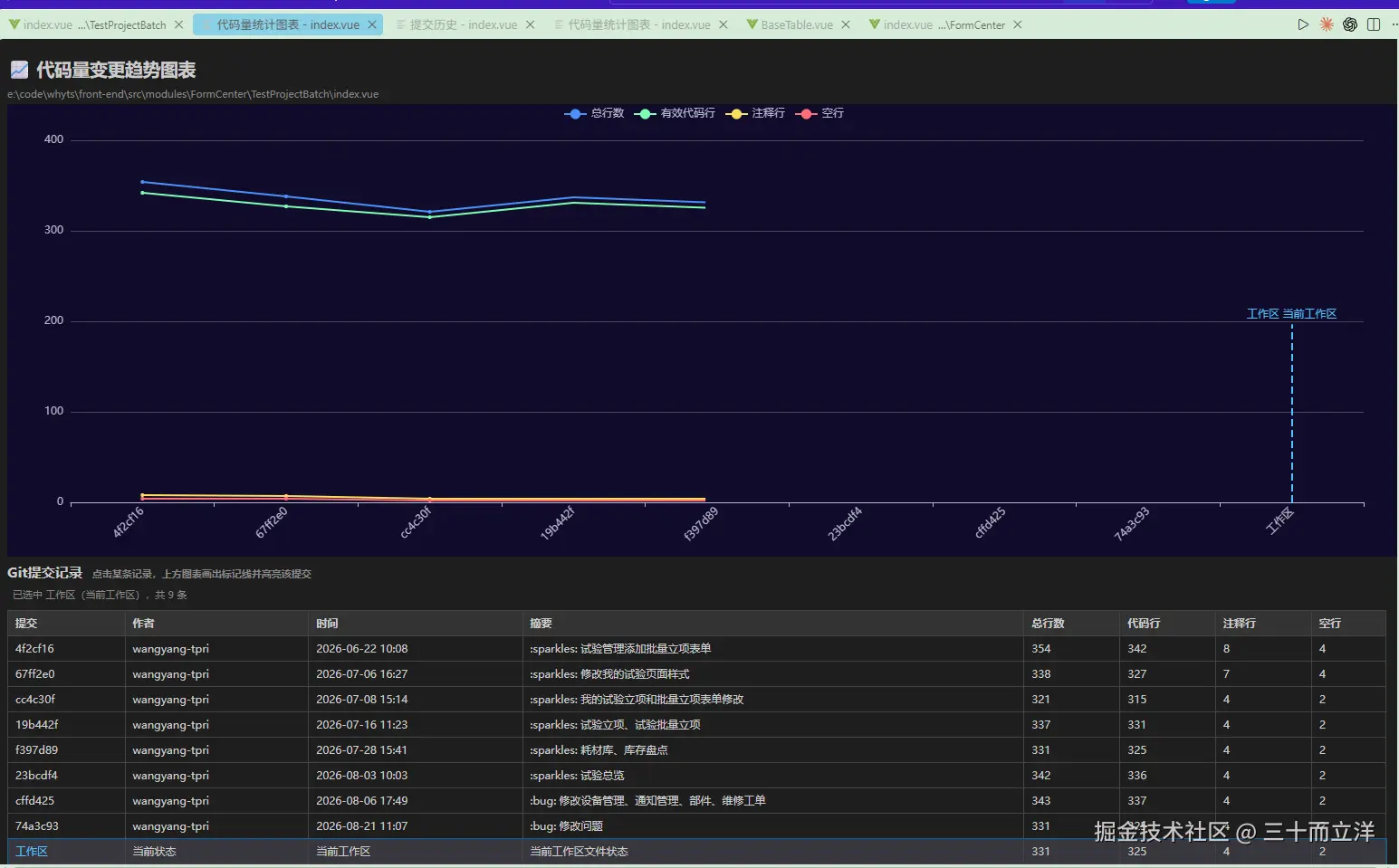The width and height of the screenshot is (1399, 868).
Task: Select commit cc4c30f in the Git table
Action: (x=696, y=700)
